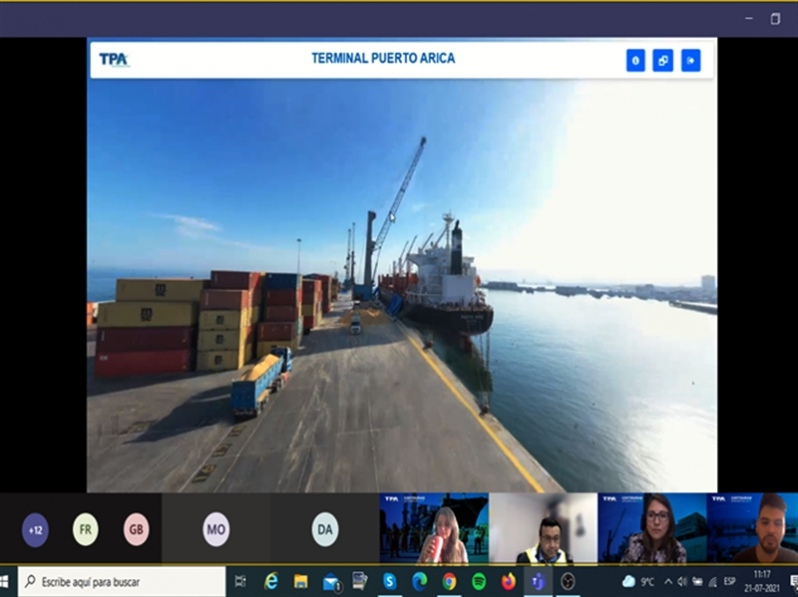This screenshot has height=597, width=798.
Task: Launch Internet Explorer from taskbar
Action: point(271,581)
